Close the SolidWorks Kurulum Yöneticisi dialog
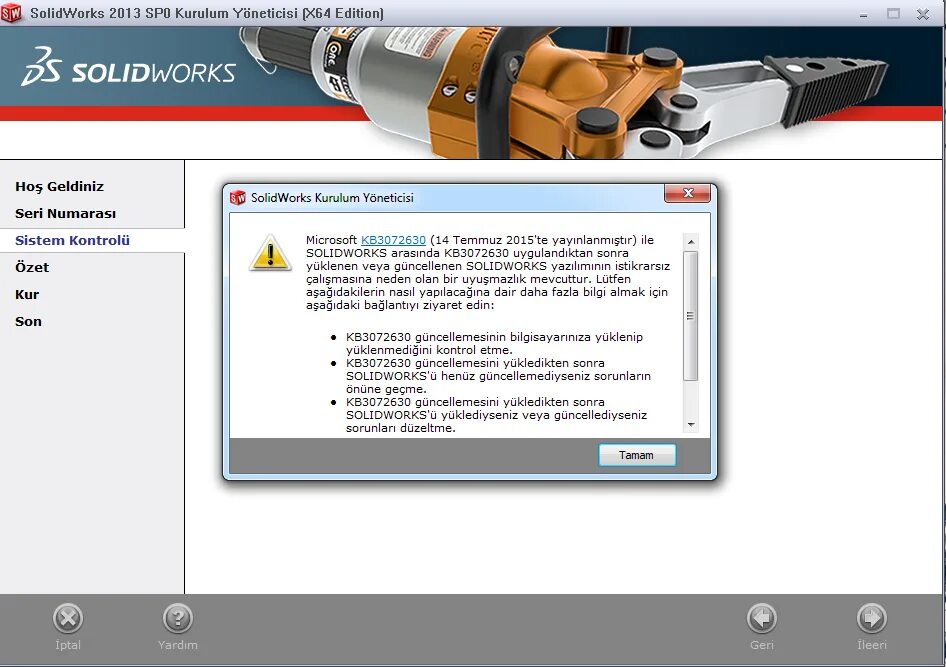946x667 pixels. (x=687, y=194)
